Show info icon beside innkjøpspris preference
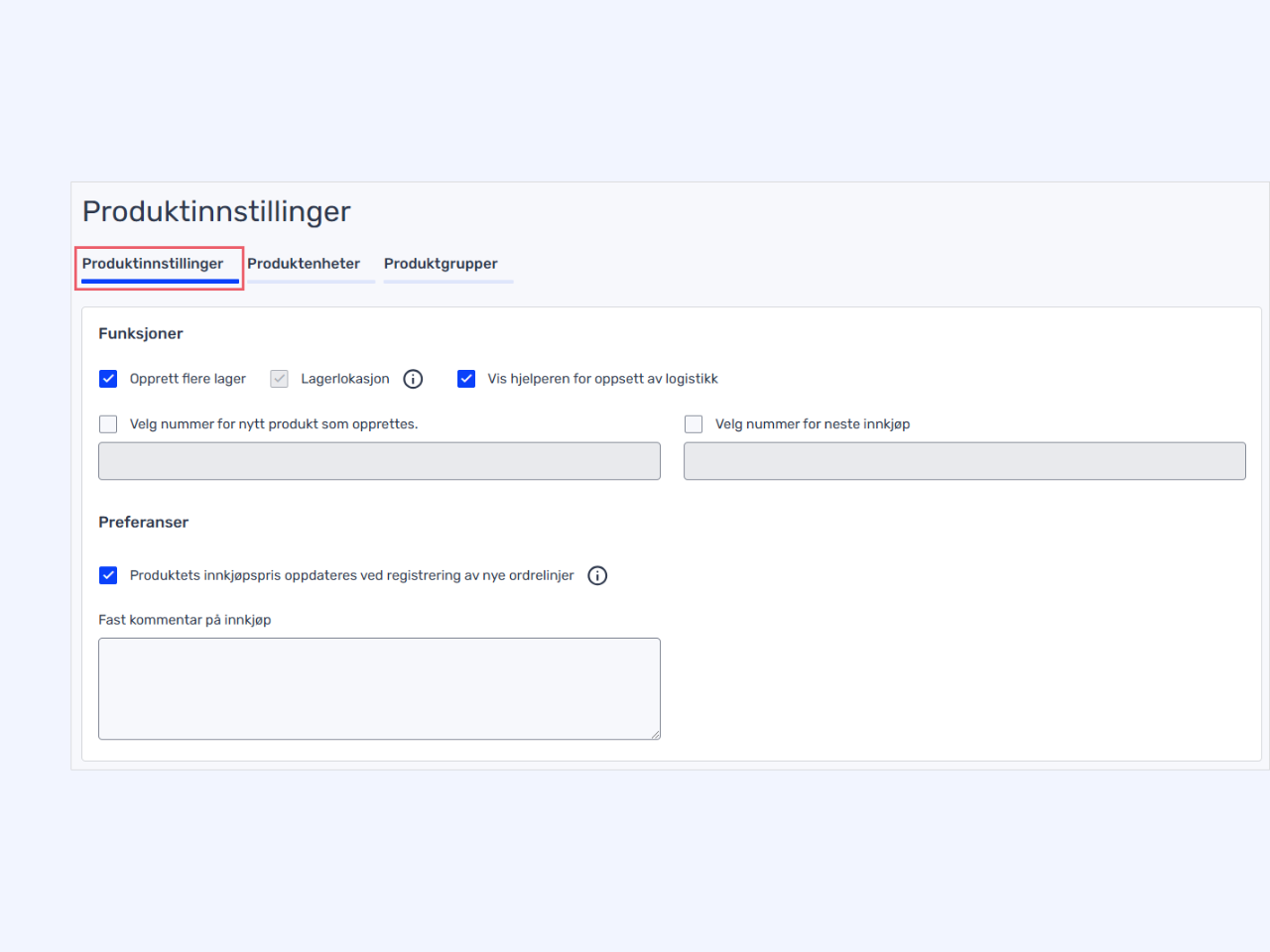Image resolution: width=1270 pixels, height=952 pixels. [x=597, y=575]
